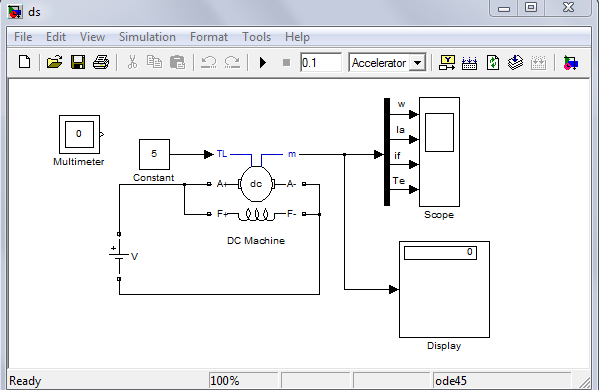The height and width of the screenshot is (390, 599).
Task: Click the Refresh model blocks icon
Action: pyautogui.click(x=493, y=62)
